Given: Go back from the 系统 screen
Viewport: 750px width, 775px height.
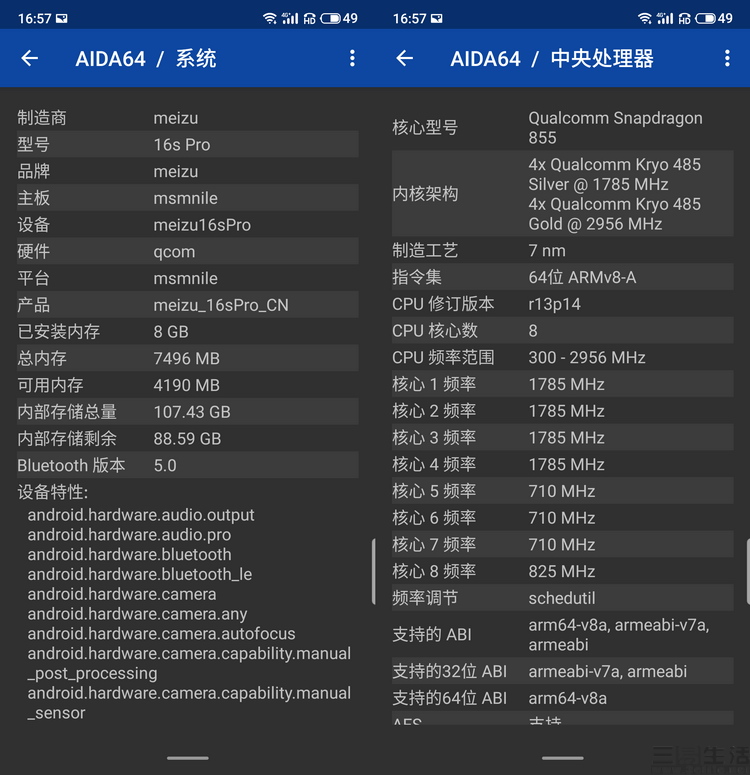Looking at the screenshot, I should click(x=30, y=58).
